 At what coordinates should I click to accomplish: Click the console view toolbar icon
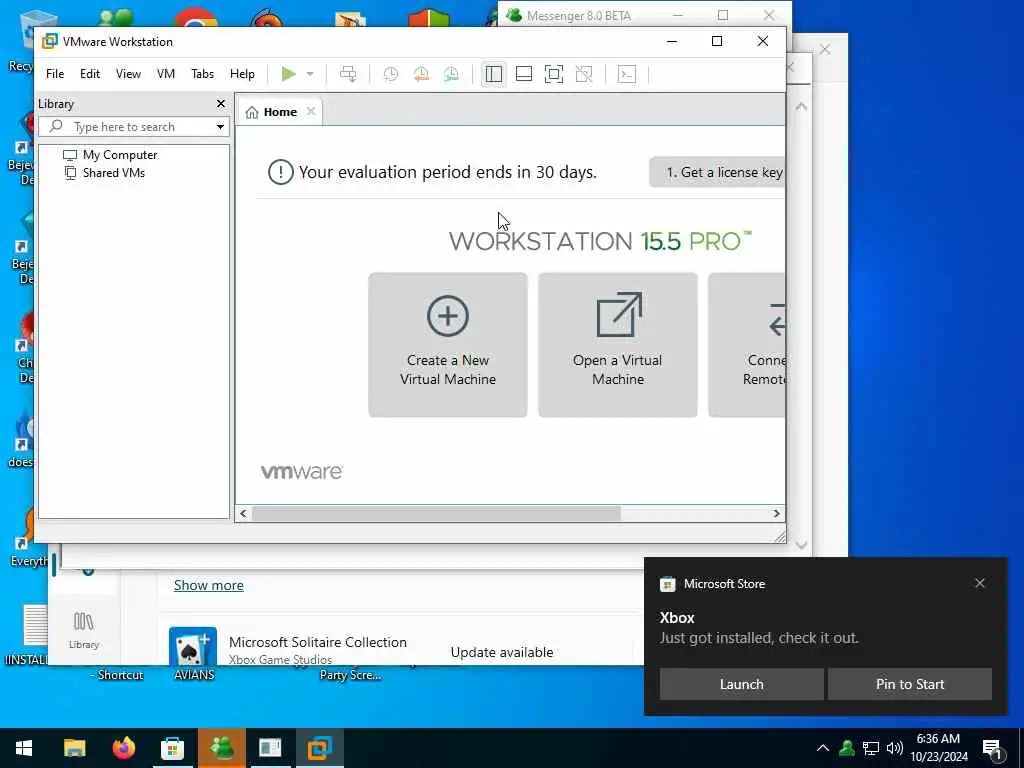[x=627, y=74]
